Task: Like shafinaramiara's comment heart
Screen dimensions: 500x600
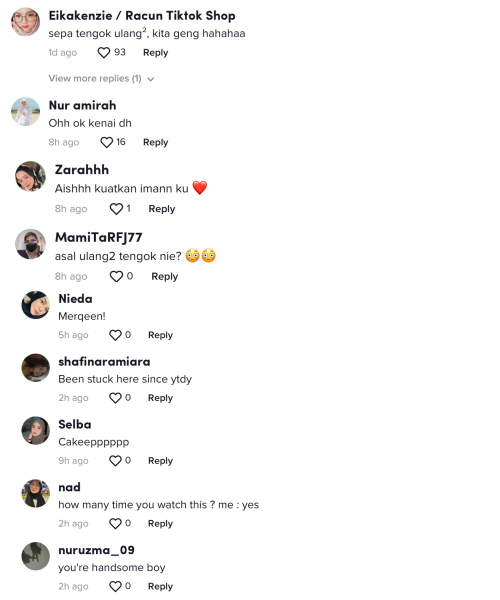Action: tap(115, 398)
